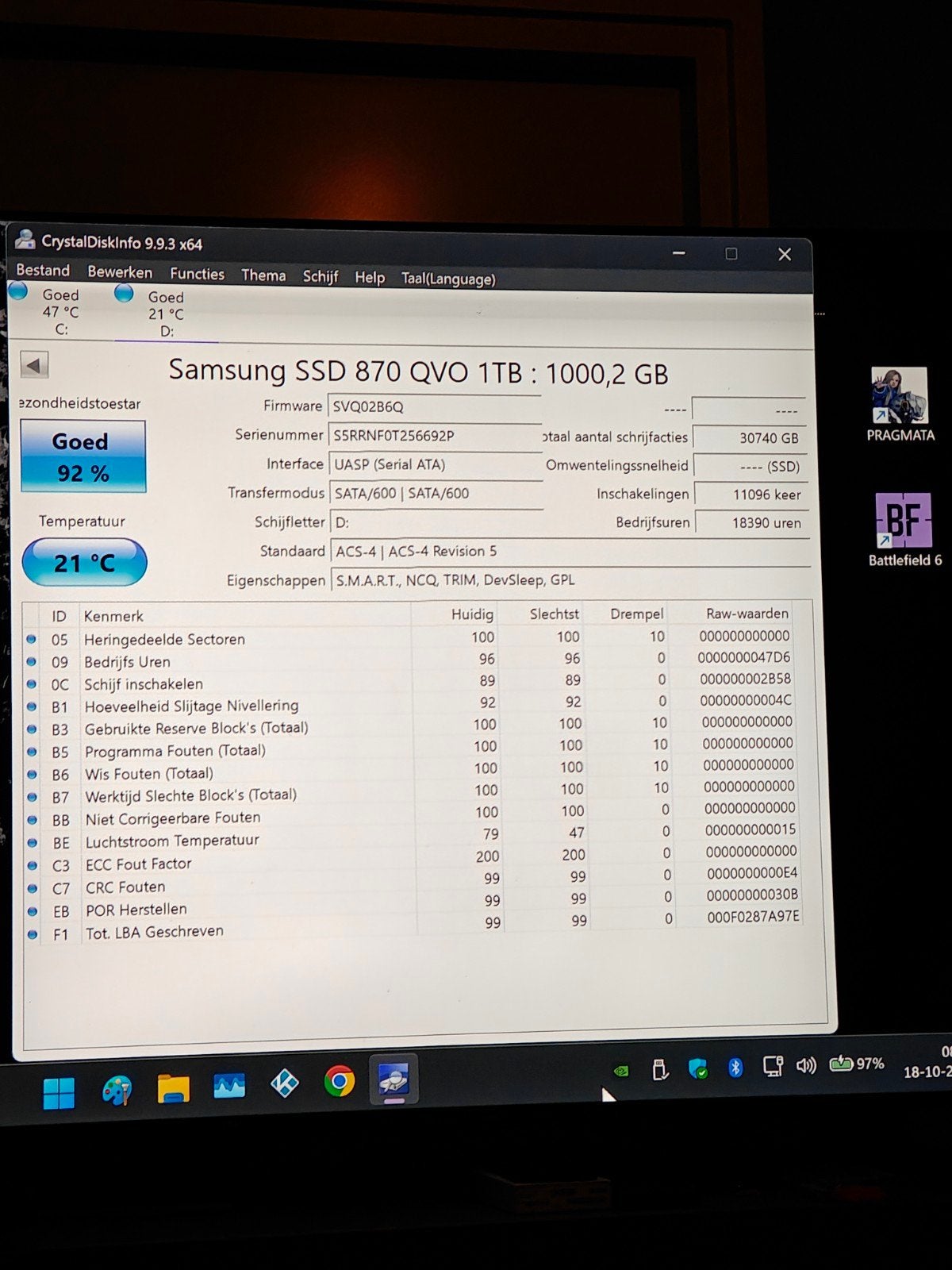This screenshot has height=1270, width=952.
Task: Select the Wis Fouten (Totaal) row
Action: pyautogui.click(x=411, y=771)
